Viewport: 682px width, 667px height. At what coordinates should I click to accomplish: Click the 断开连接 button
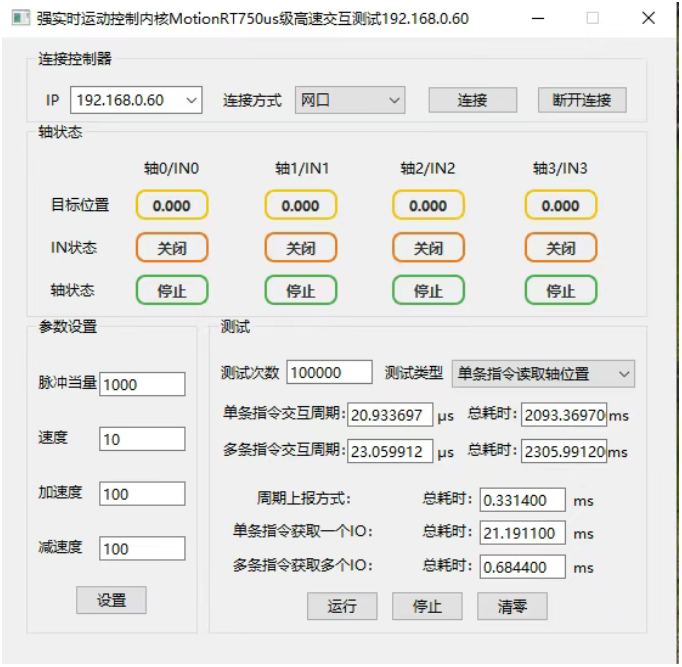point(582,100)
